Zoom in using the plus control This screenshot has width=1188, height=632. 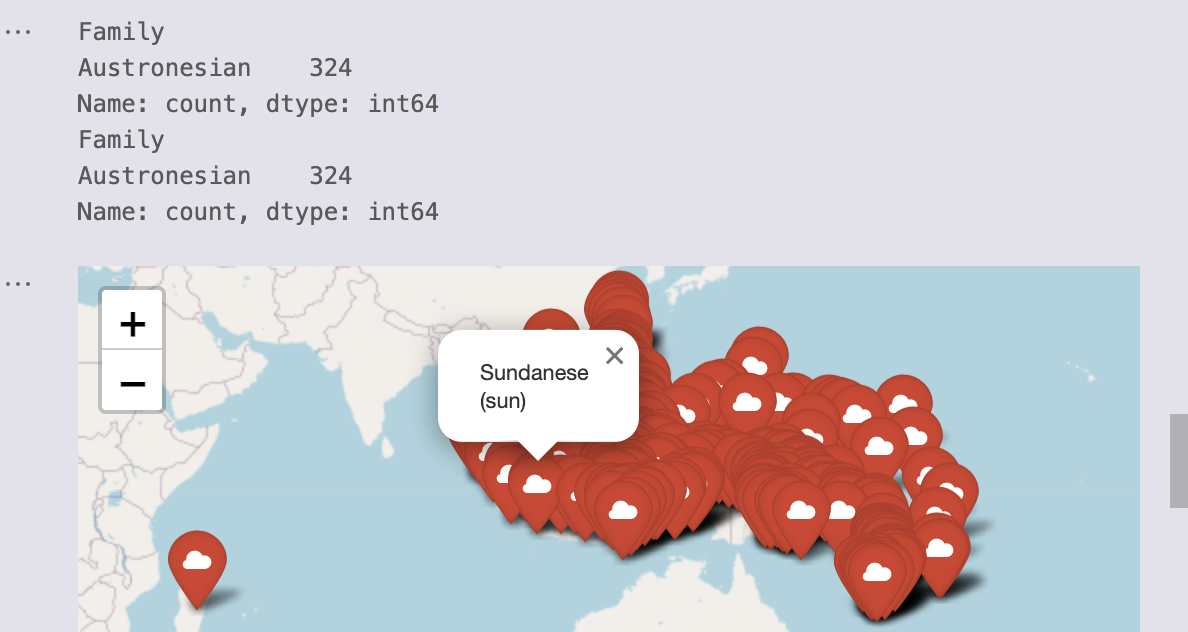pos(131,322)
